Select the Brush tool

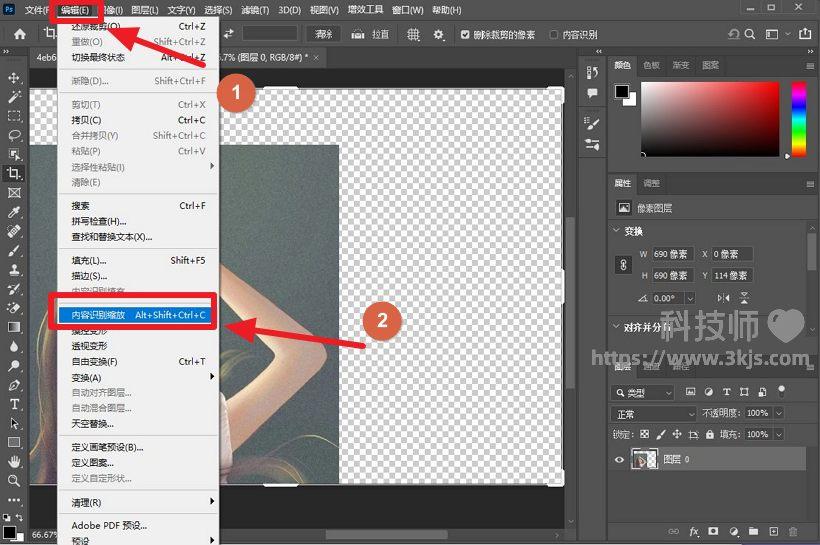pos(14,251)
